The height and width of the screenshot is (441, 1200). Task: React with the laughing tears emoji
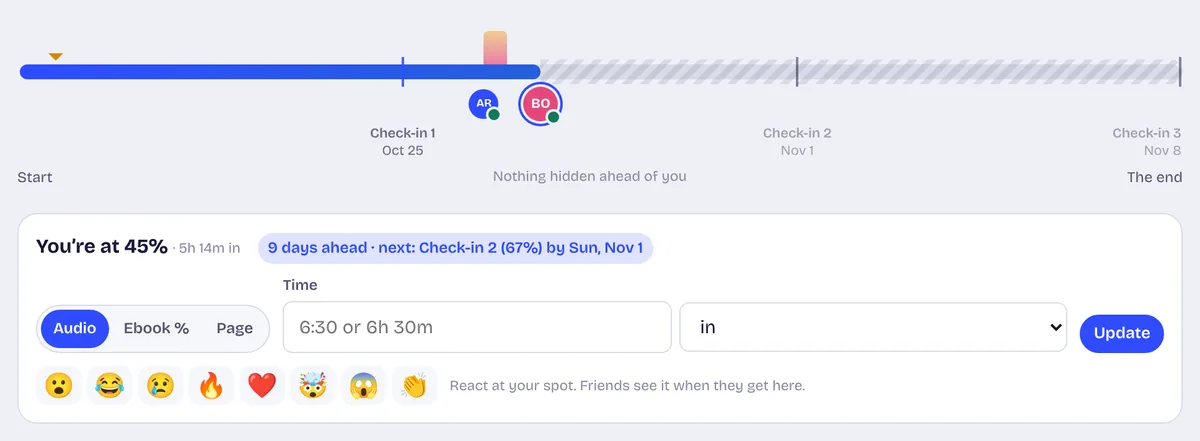[110, 385]
